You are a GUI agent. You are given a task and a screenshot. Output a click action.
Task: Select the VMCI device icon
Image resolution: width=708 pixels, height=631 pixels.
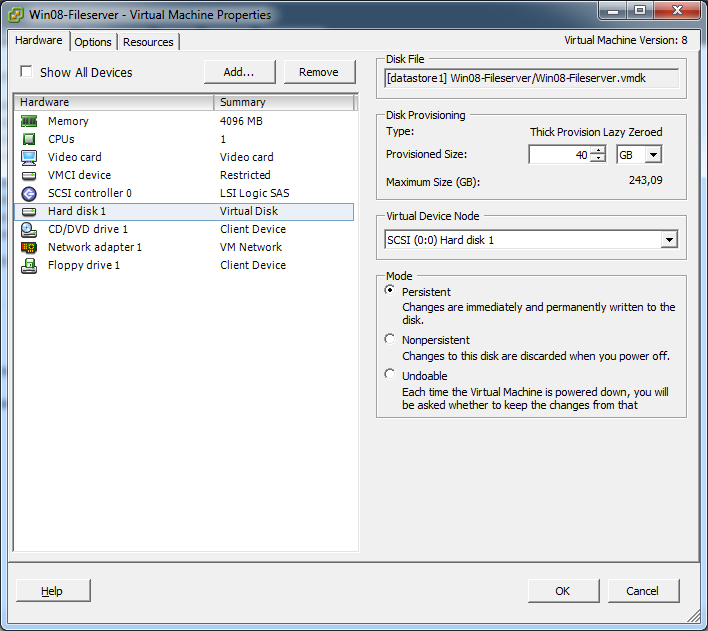tap(29, 175)
